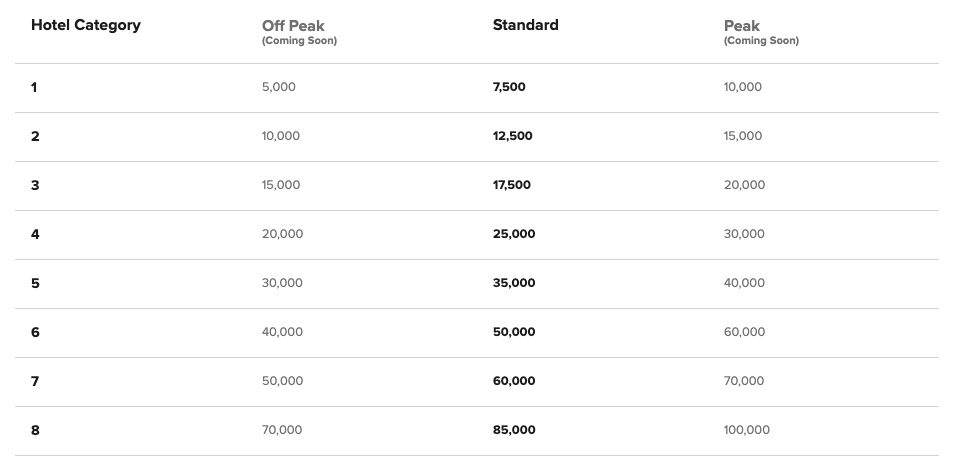Select the Standard column header
This screenshot has width=956, height=464.
(526, 25)
